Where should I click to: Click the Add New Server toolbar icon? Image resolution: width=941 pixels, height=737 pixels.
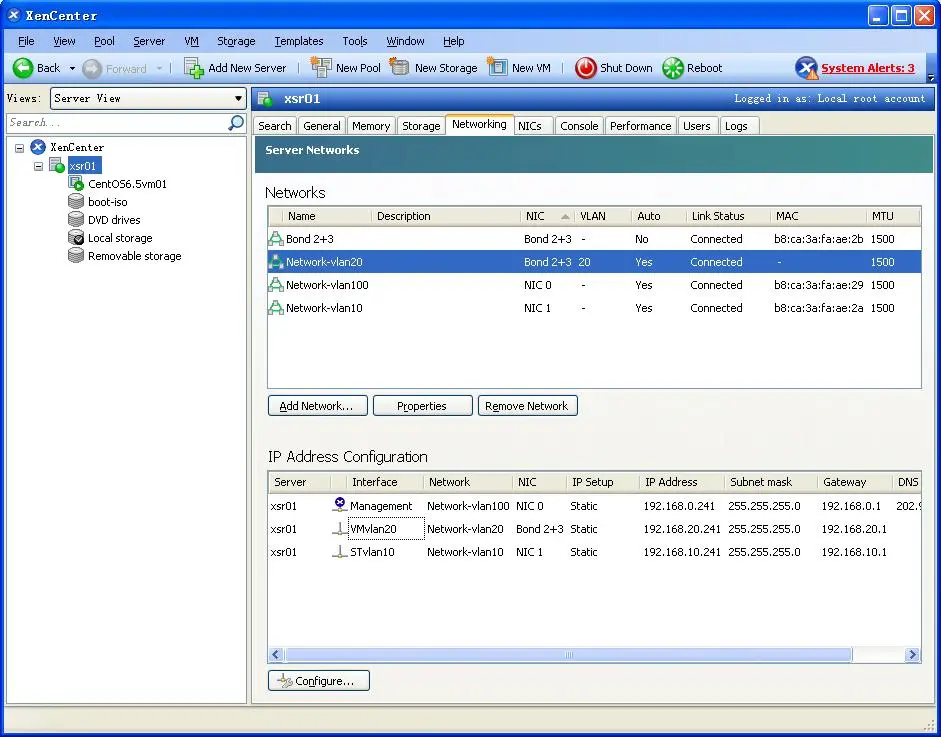coord(194,68)
